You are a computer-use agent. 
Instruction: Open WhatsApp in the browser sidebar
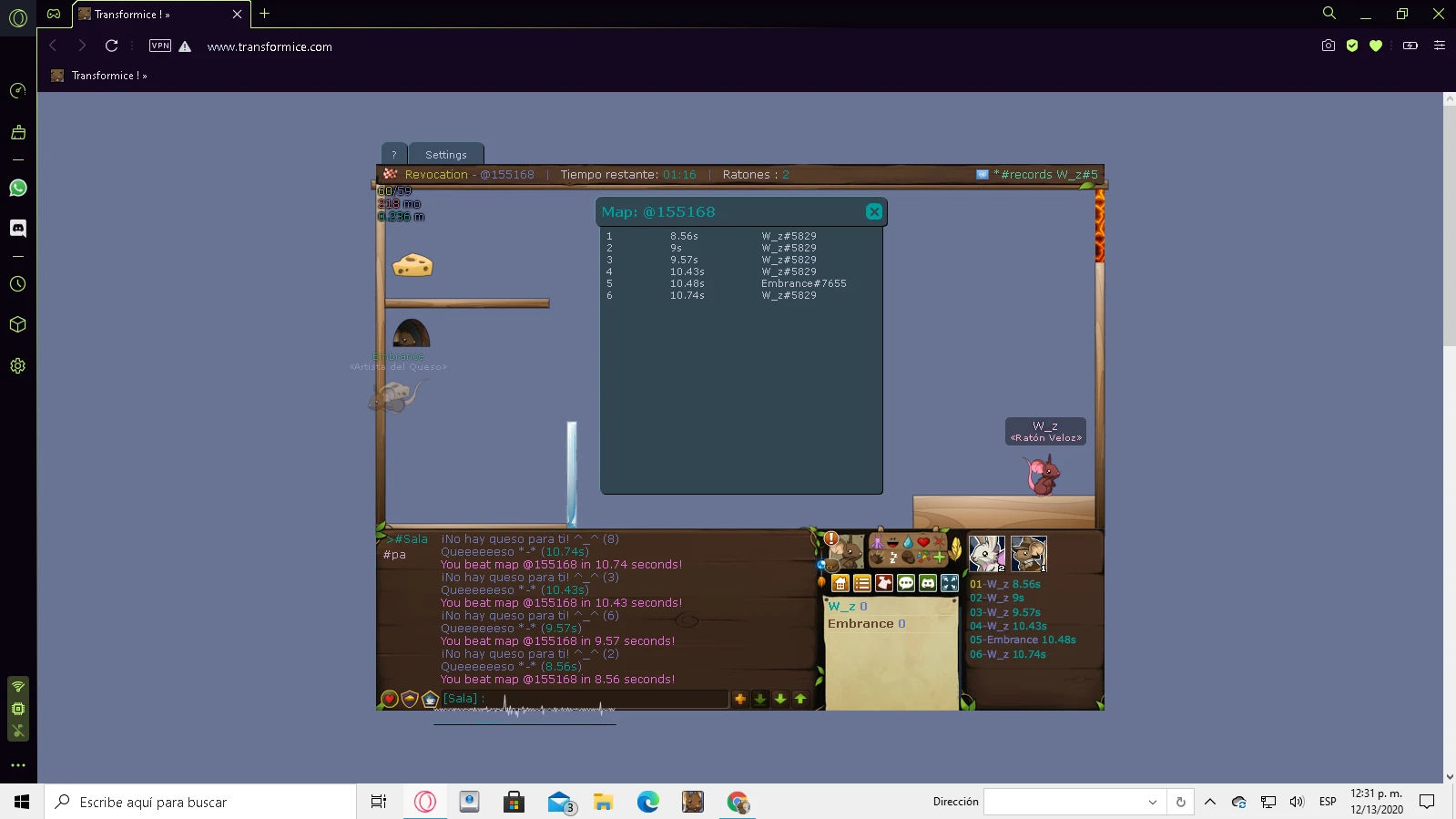(x=17, y=188)
